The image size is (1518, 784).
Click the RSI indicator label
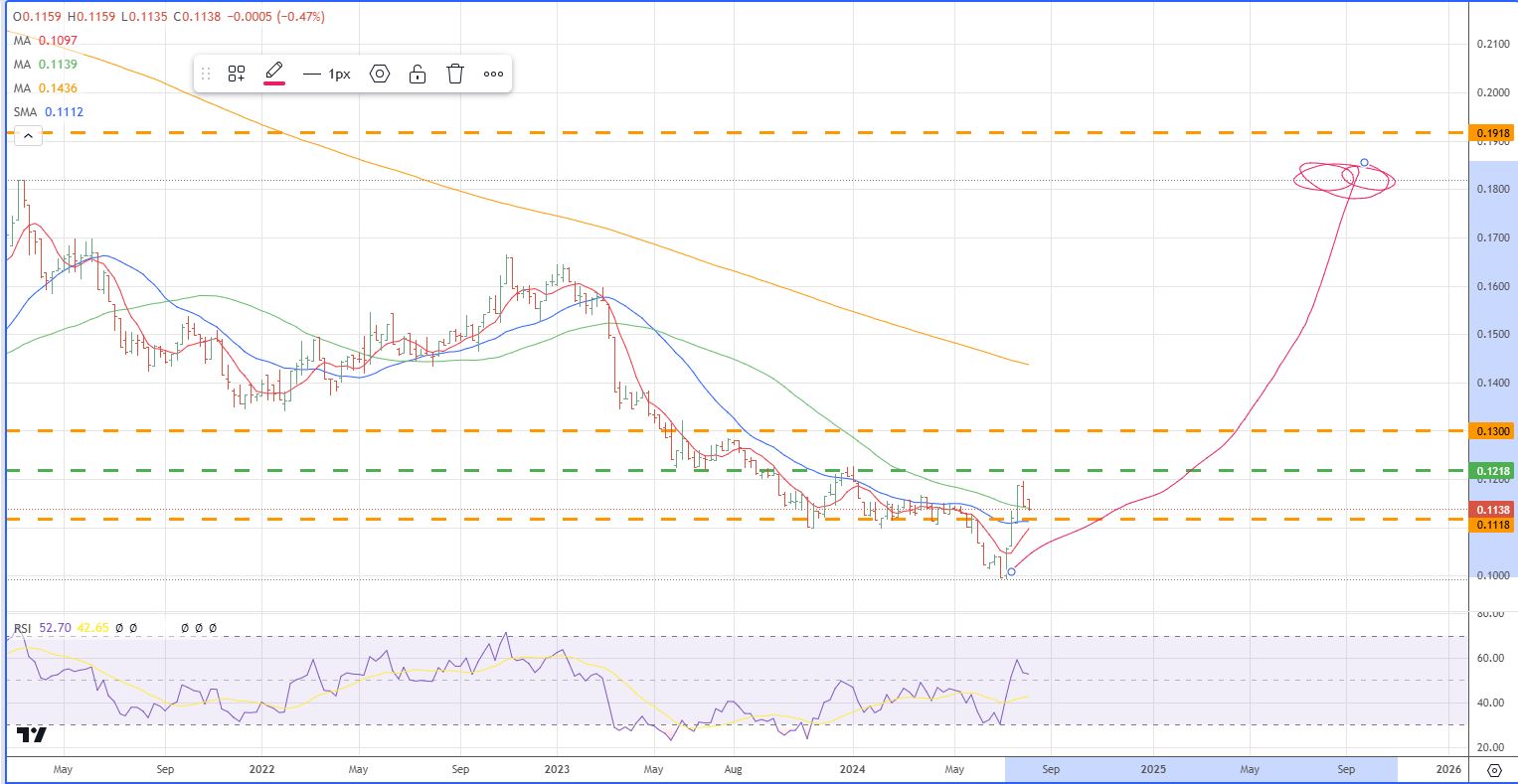[x=23, y=628]
